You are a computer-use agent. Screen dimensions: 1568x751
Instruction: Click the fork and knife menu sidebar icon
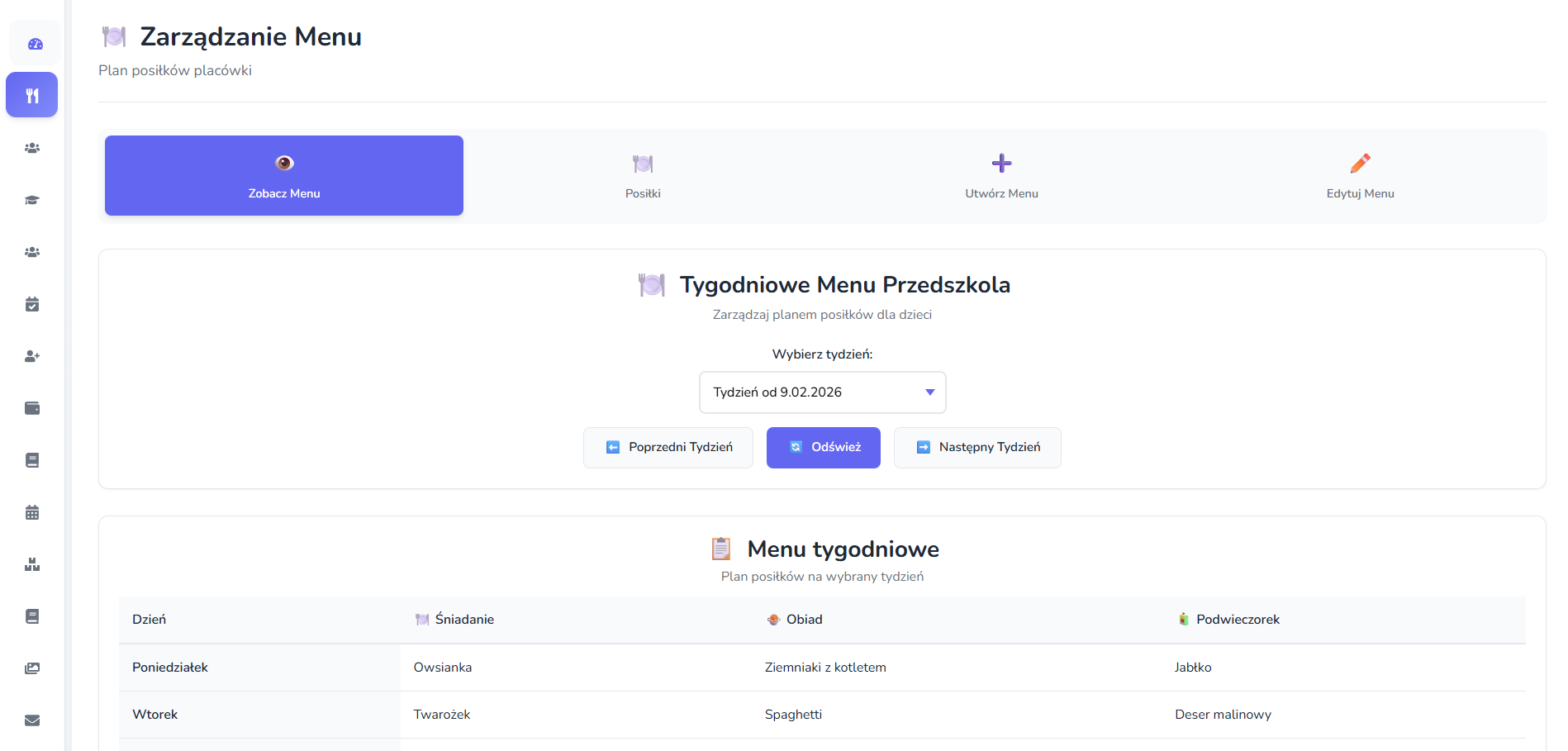point(32,96)
